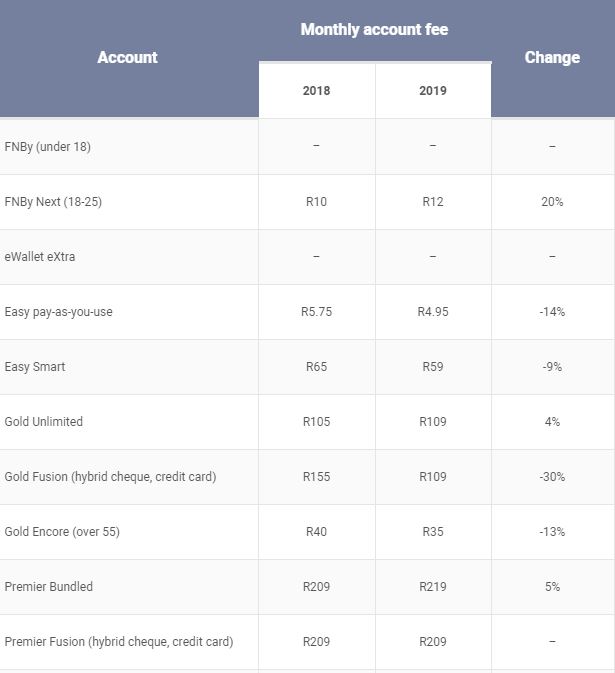Select the -30% change for Gold Fusion
Screen dimensions: 615x673
tap(552, 477)
